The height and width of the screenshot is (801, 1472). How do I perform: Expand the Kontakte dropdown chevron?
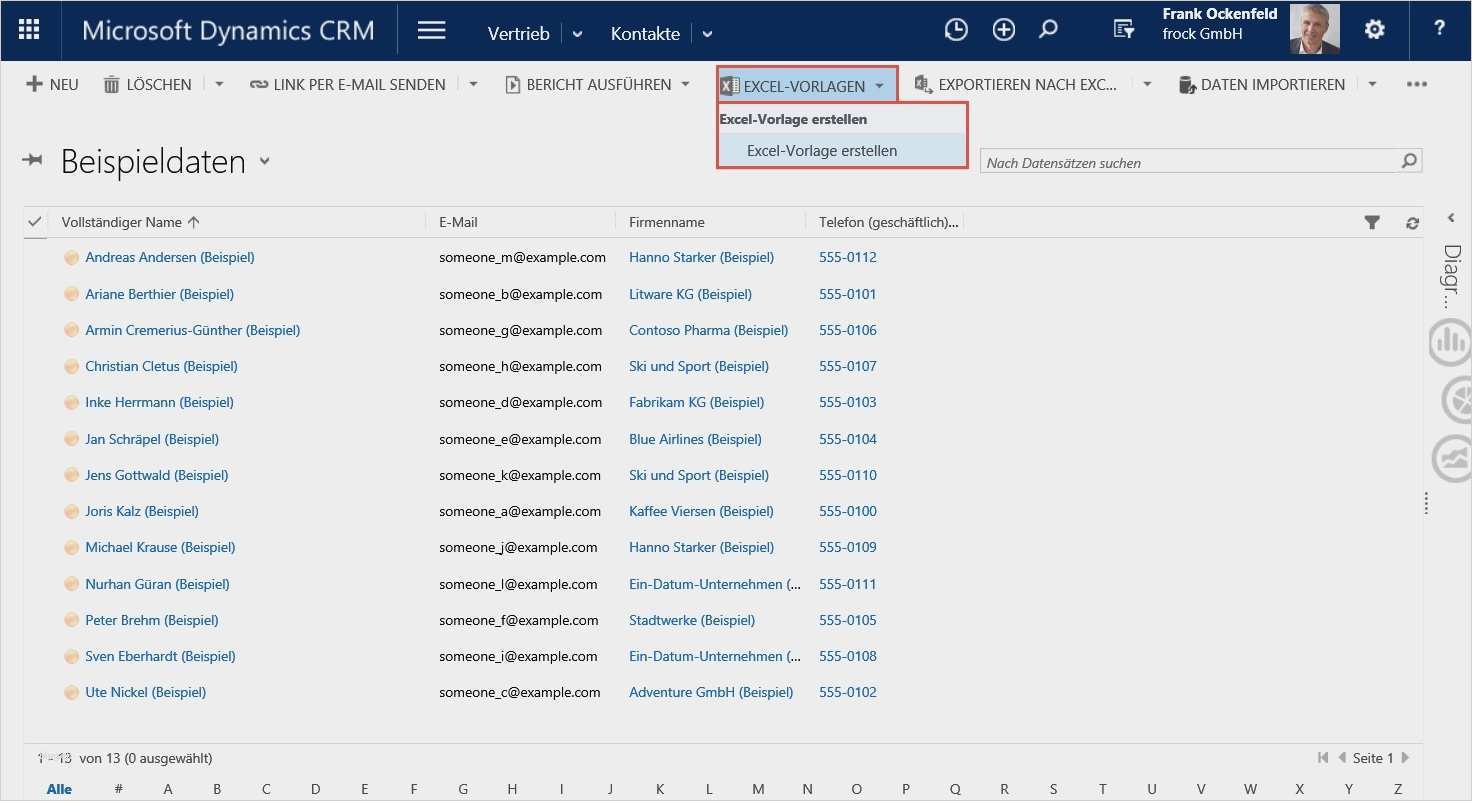707,34
